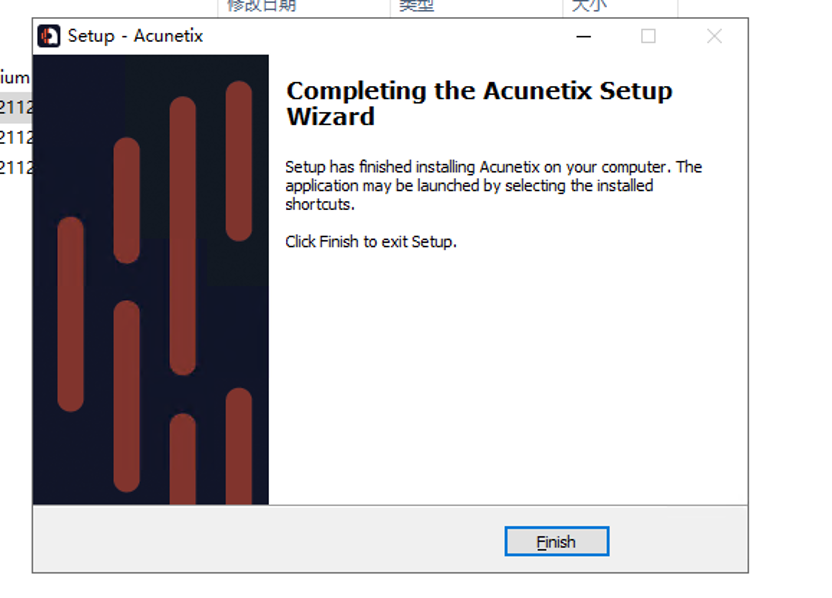Sort by 类型 column header

click(417, 5)
